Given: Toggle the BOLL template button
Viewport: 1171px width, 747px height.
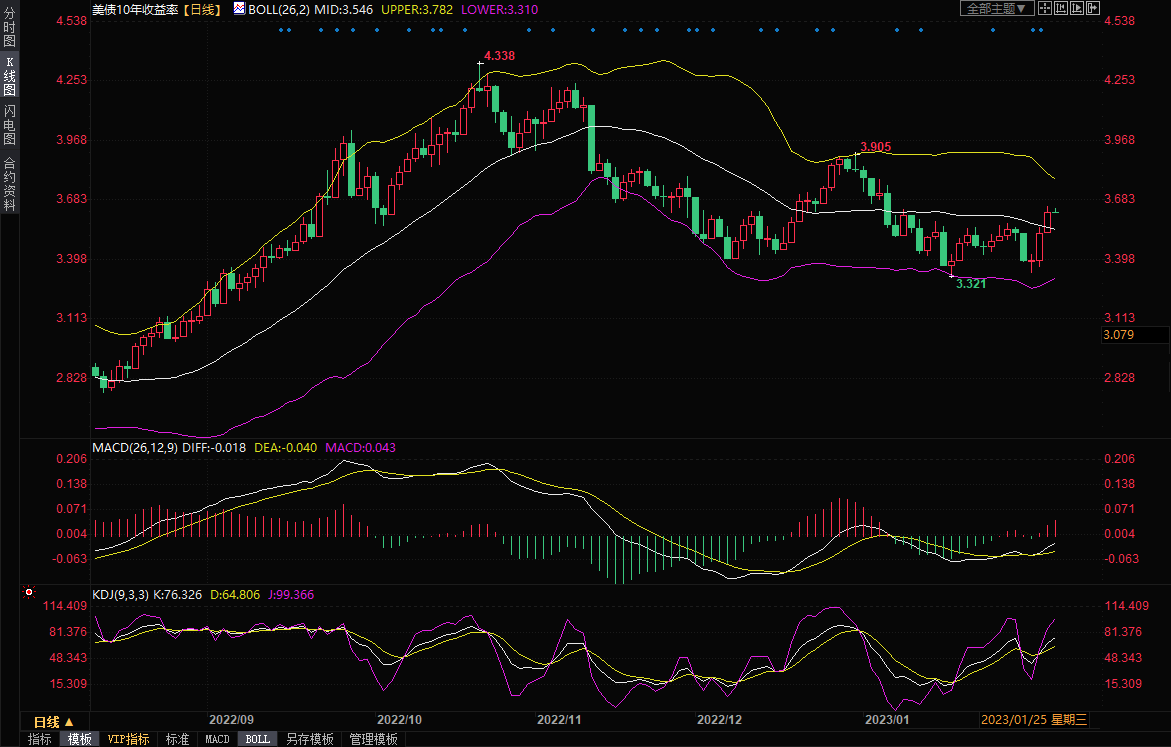Looking at the screenshot, I should pos(257,739).
